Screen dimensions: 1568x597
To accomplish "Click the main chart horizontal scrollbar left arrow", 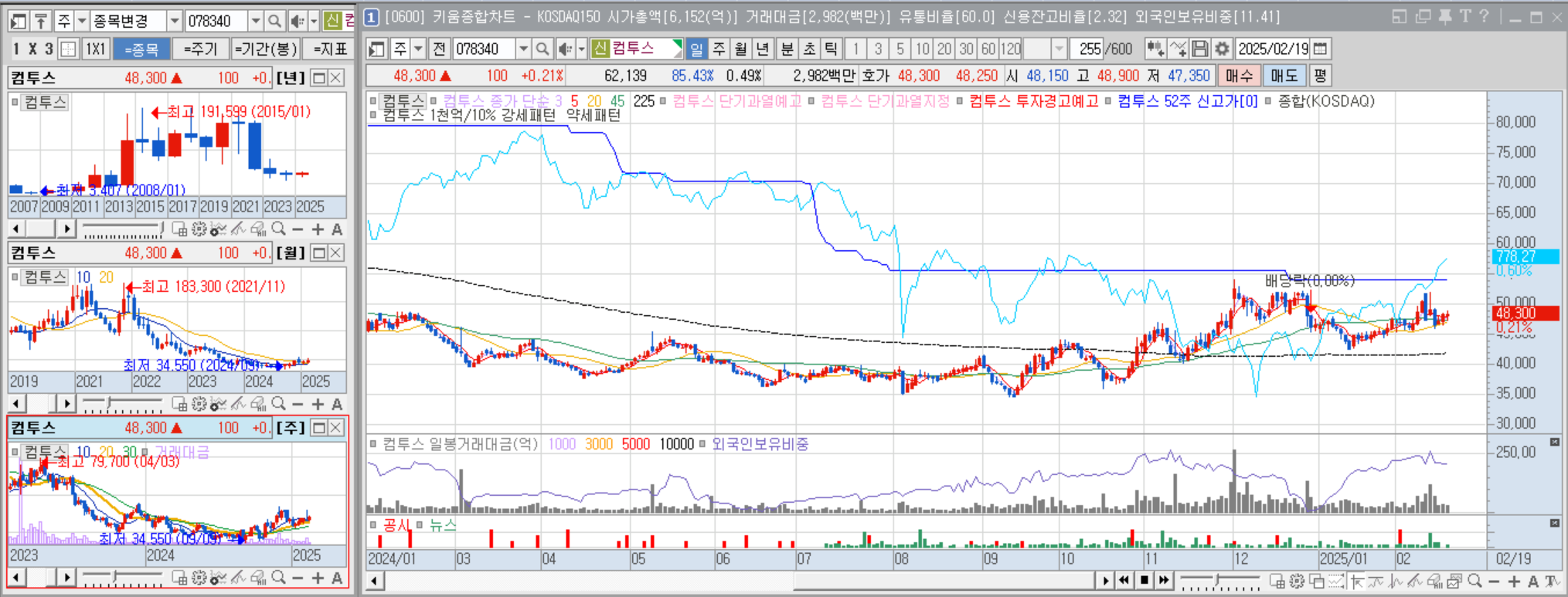I will [375, 580].
